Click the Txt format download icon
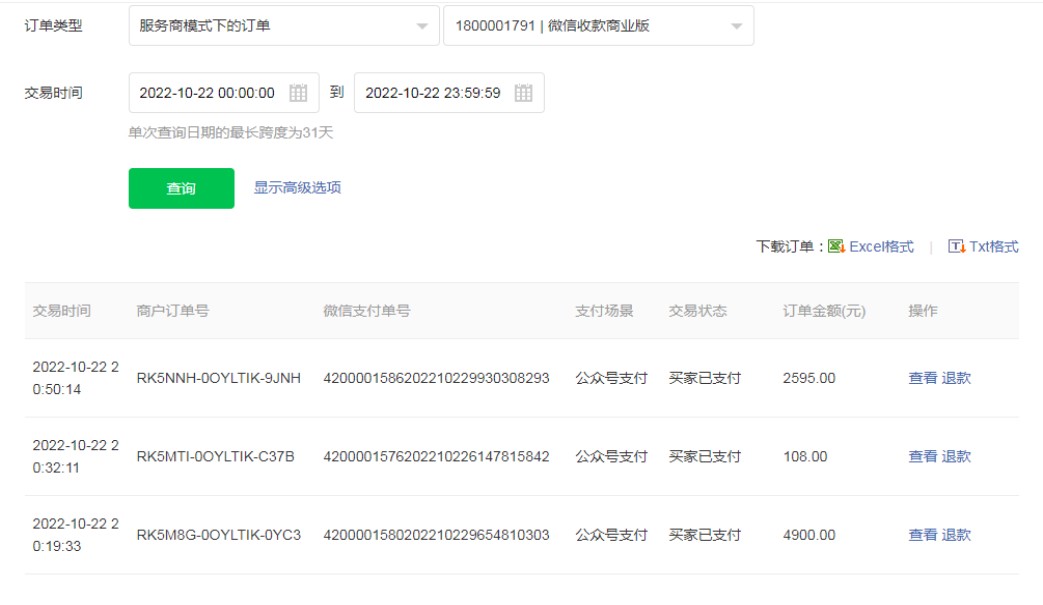Viewport: 1043px width, 605px height. (956, 246)
